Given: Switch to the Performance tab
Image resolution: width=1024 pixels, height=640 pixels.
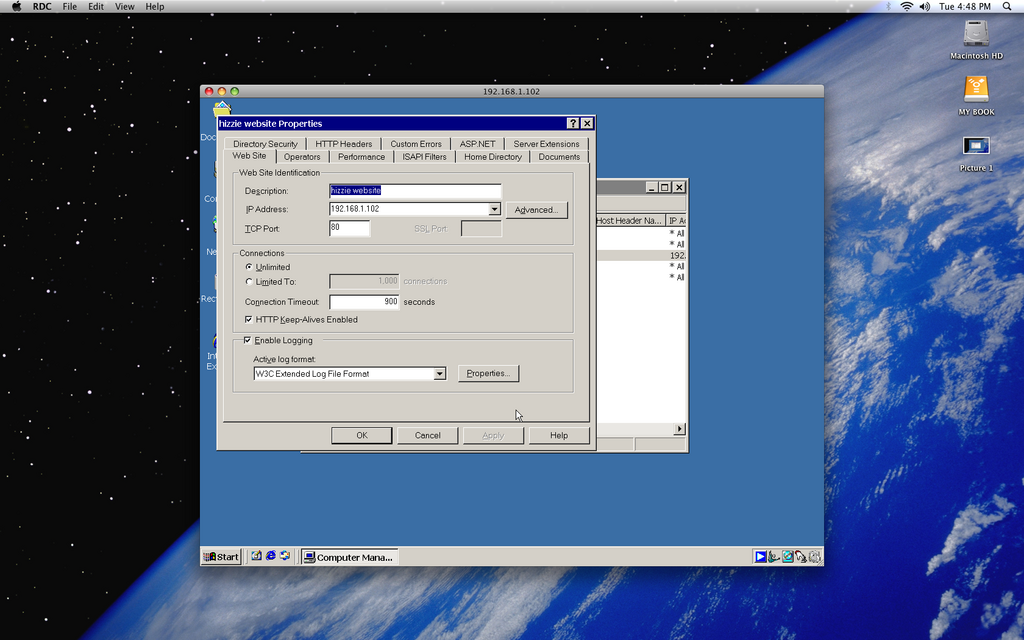Looking at the screenshot, I should tap(361, 157).
